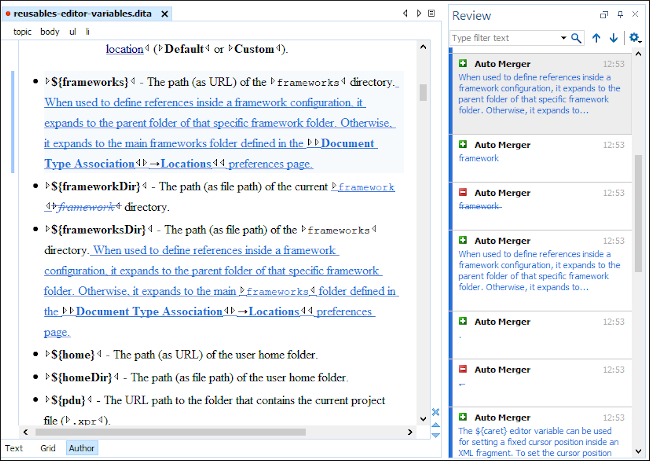650x461 pixels.
Task: Select reusables-editor-variables.dita tab
Action: (88, 14)
